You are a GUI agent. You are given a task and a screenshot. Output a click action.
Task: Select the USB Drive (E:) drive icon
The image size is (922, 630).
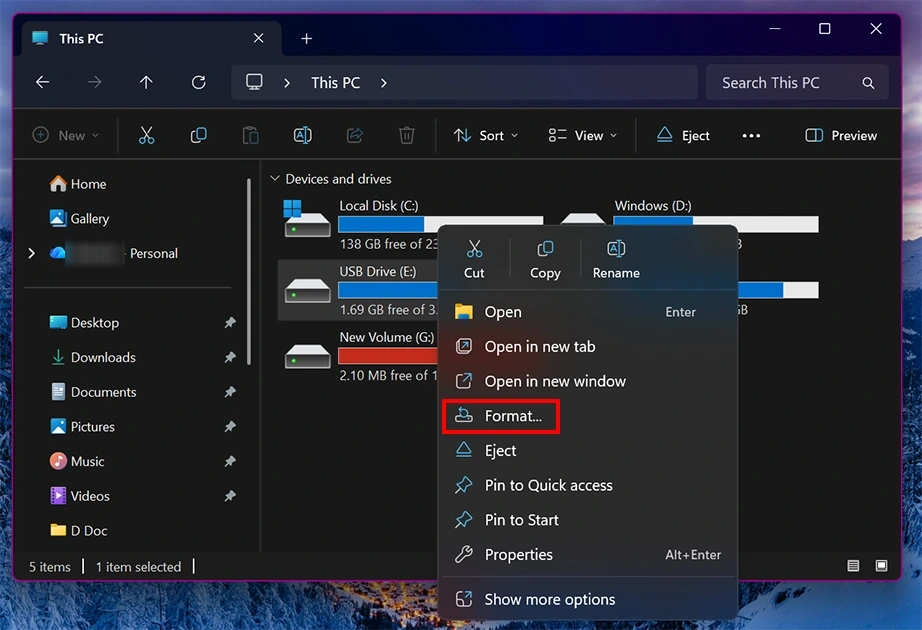pos(307,290)
